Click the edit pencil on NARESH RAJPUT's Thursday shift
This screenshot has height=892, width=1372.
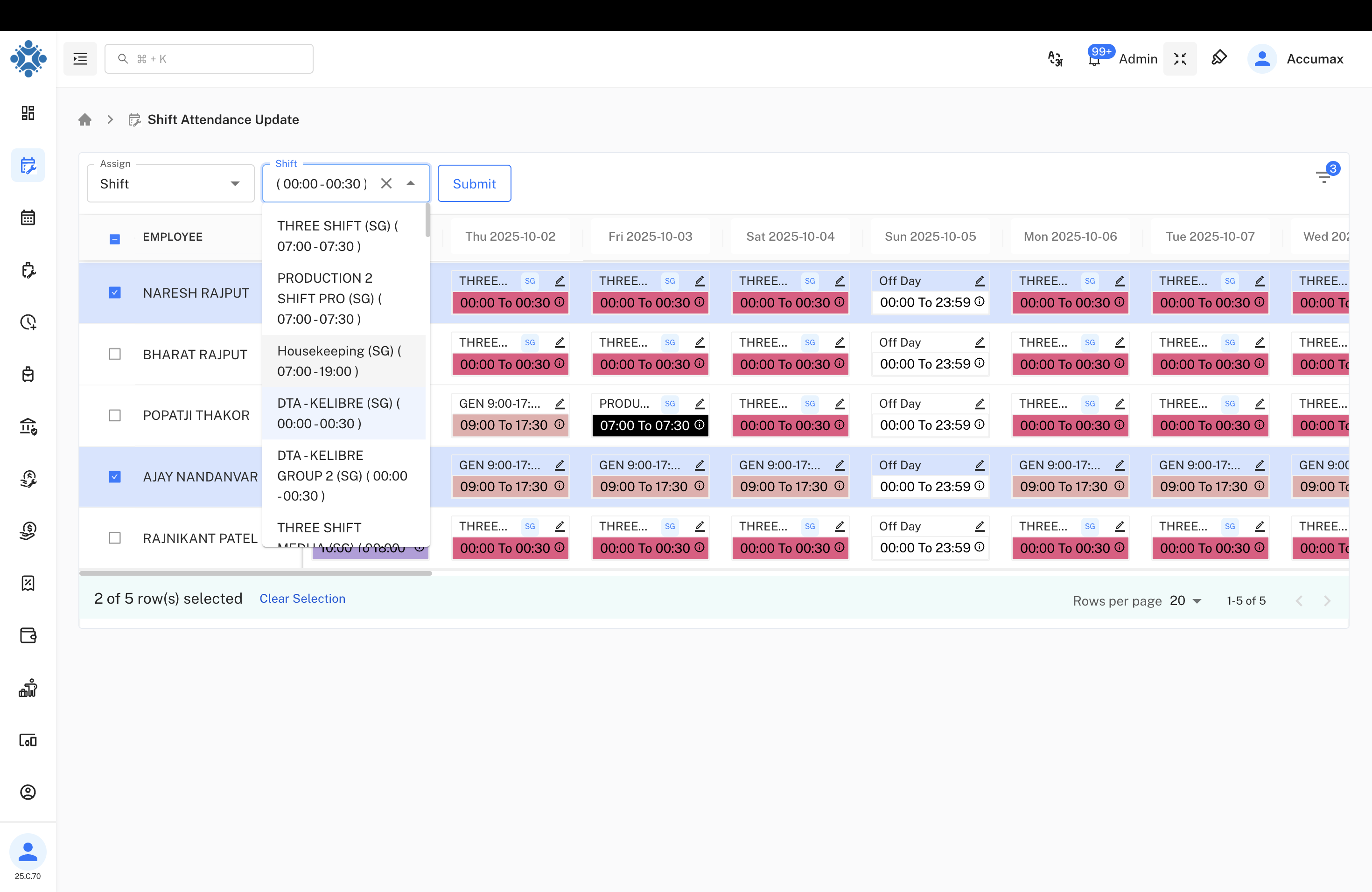pos(560,281)
